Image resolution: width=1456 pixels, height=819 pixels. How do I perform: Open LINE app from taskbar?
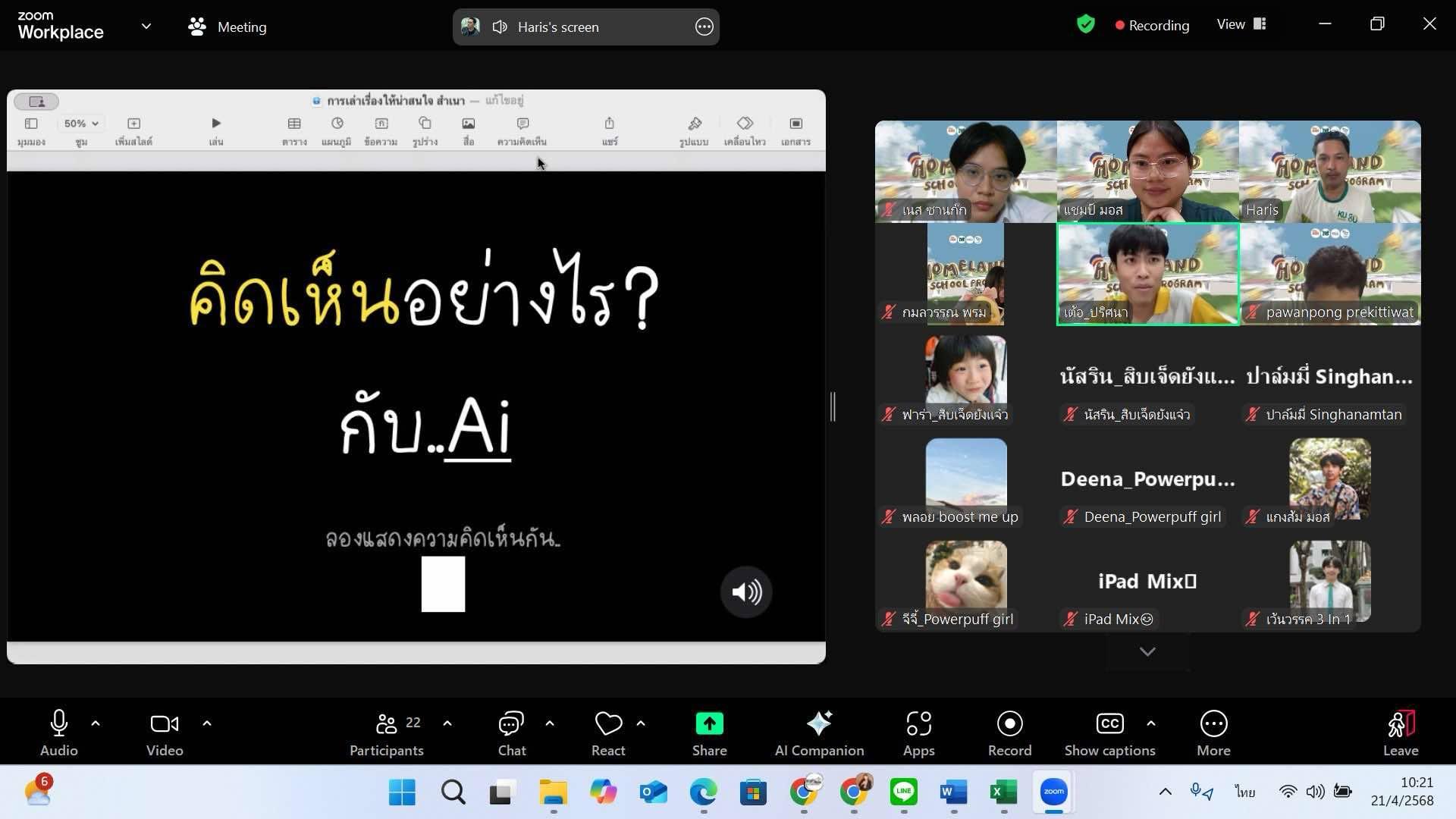[903, 792]
